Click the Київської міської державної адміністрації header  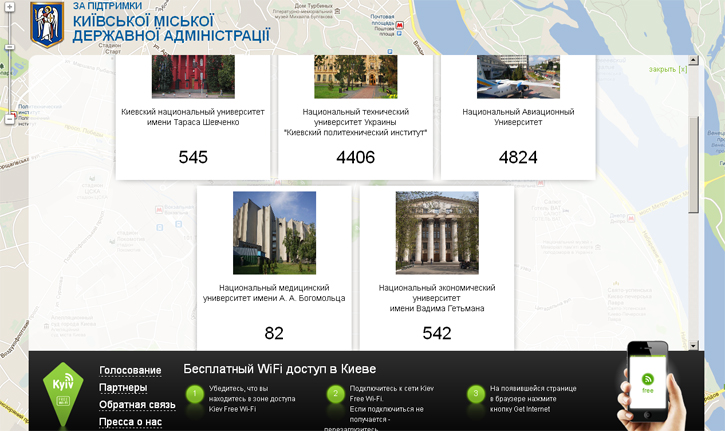pyautogui.click(x=171, y=28)
